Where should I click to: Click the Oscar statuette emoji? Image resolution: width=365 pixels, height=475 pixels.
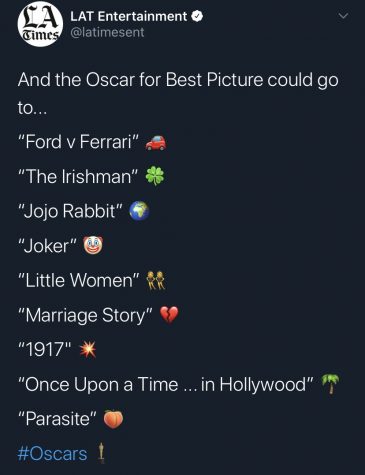(101, 453)
